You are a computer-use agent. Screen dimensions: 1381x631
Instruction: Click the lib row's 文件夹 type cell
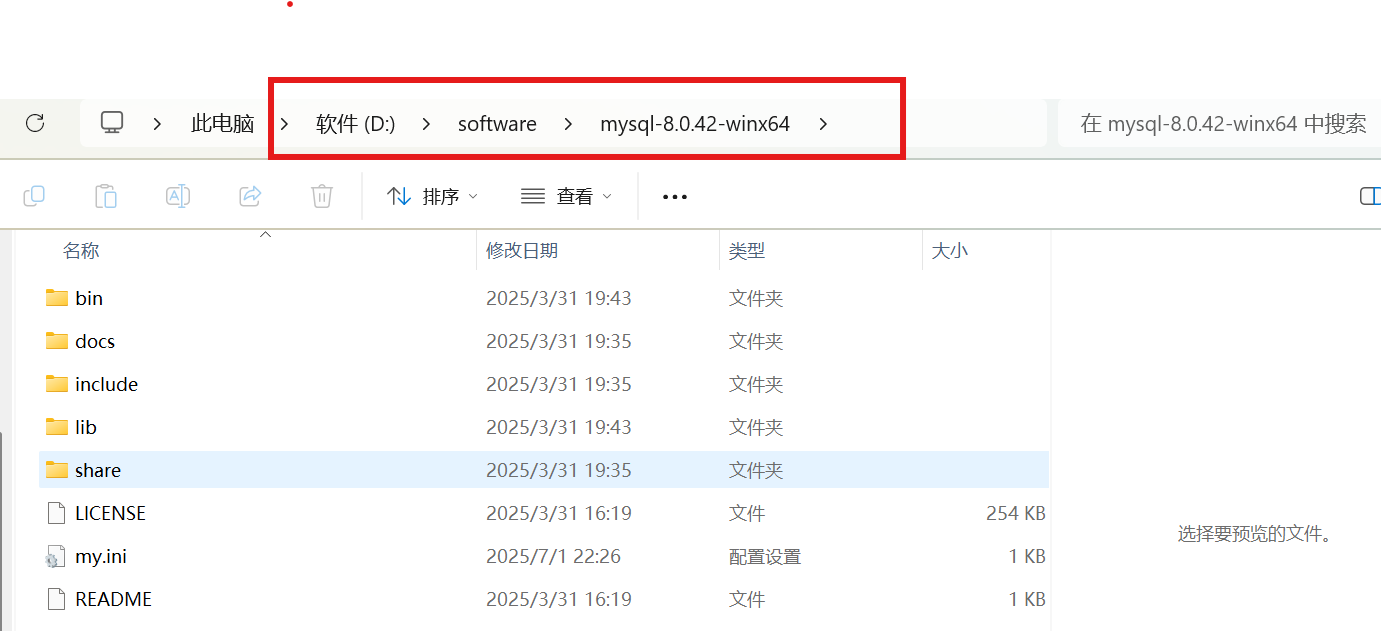pos(756,427)
